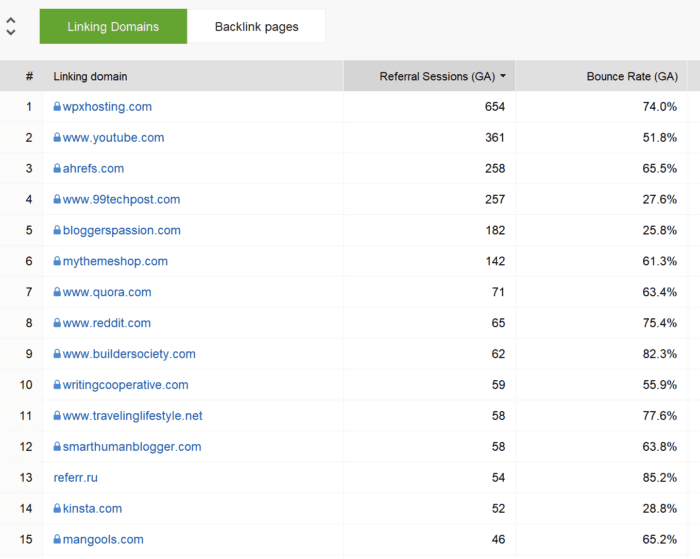Click the lock icon beside www.99techpost.com
The width and height of the screenshot is (700, 559).
[x=57, y=199]
